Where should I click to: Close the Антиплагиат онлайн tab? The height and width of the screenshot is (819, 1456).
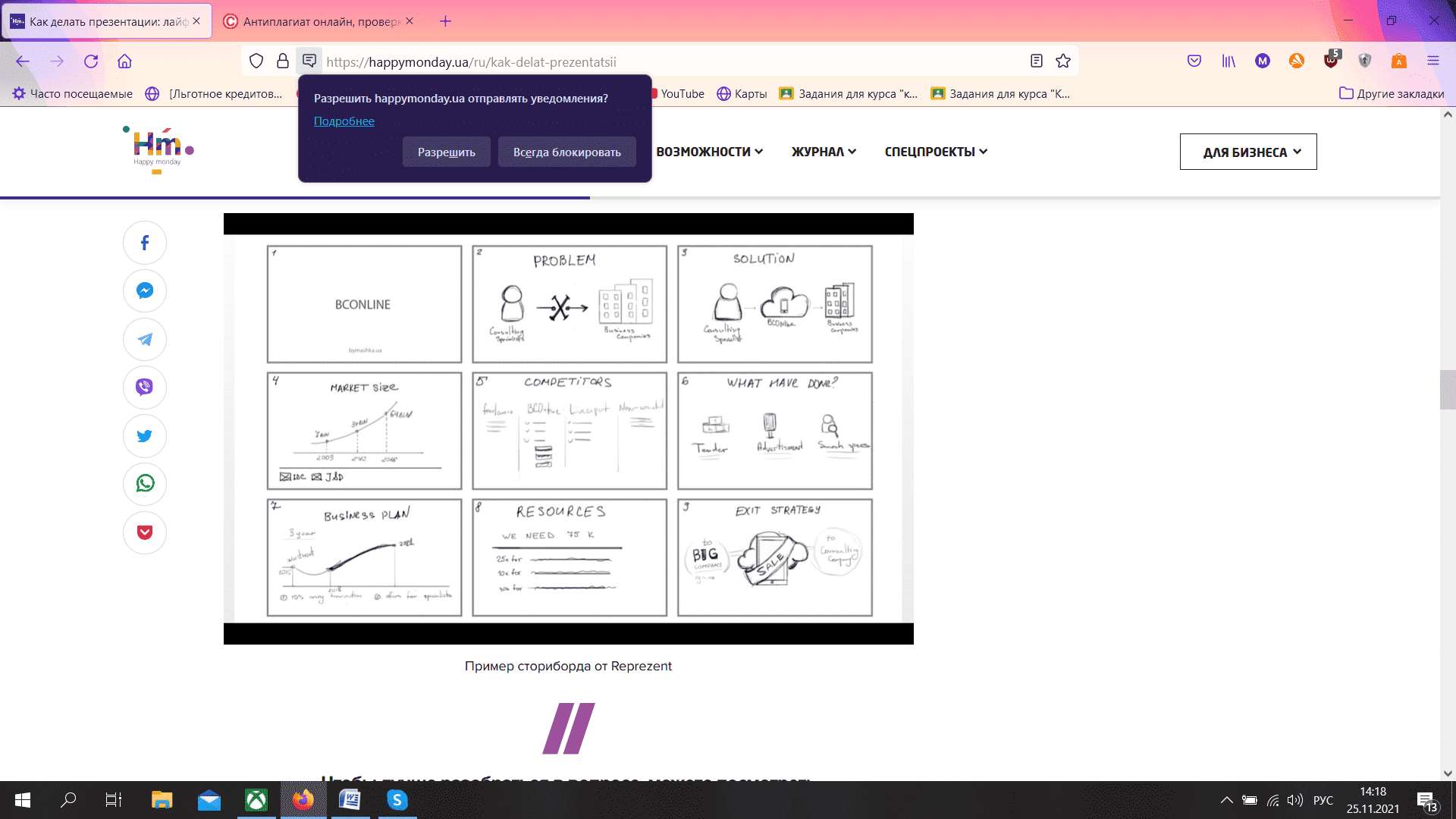point(409,21)
